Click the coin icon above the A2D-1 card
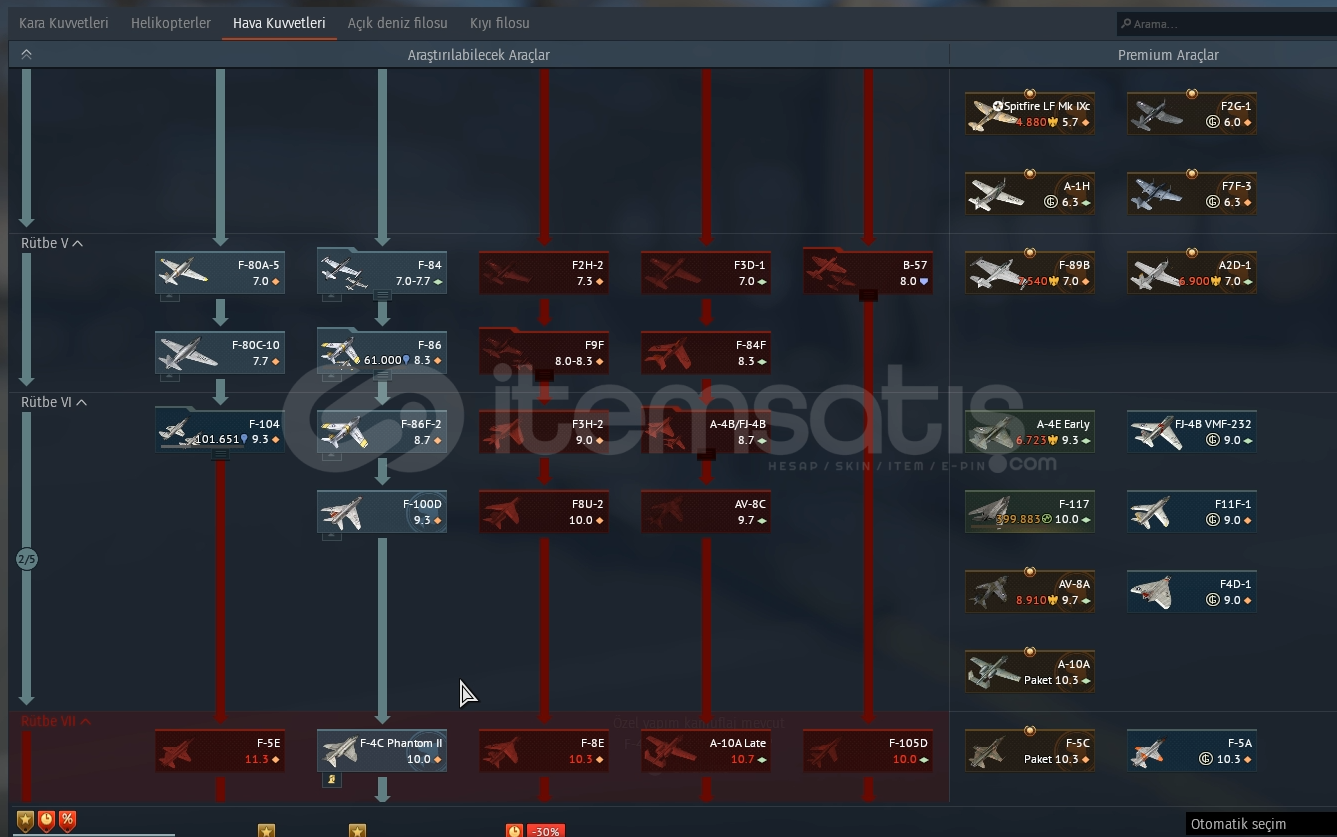This screenshot has height=837, width=1337. [x=1191, y=252]
